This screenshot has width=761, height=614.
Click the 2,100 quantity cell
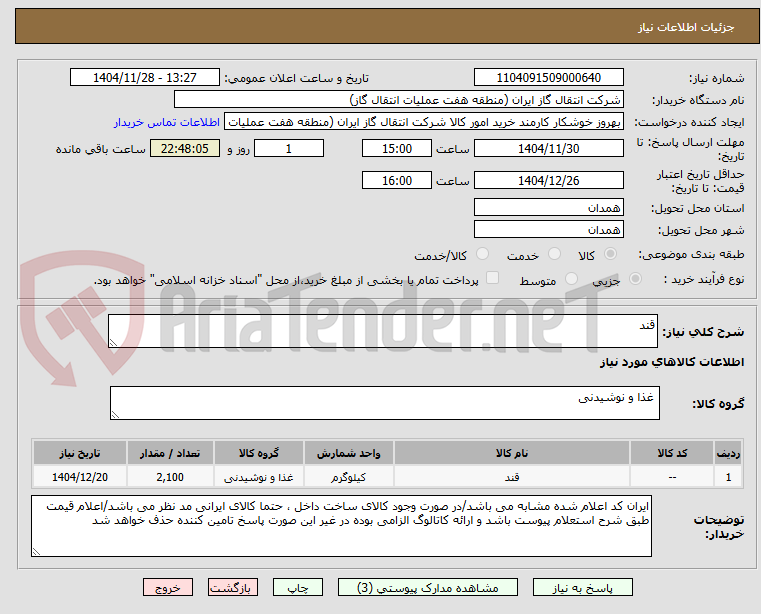tap(170, 477)
